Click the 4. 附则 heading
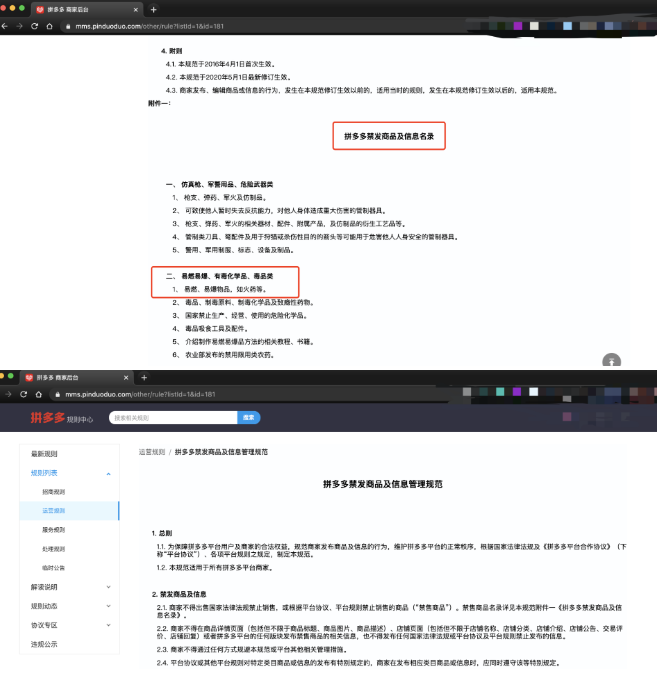This screenshot has height=682, width=657. (x=171, y=51)
